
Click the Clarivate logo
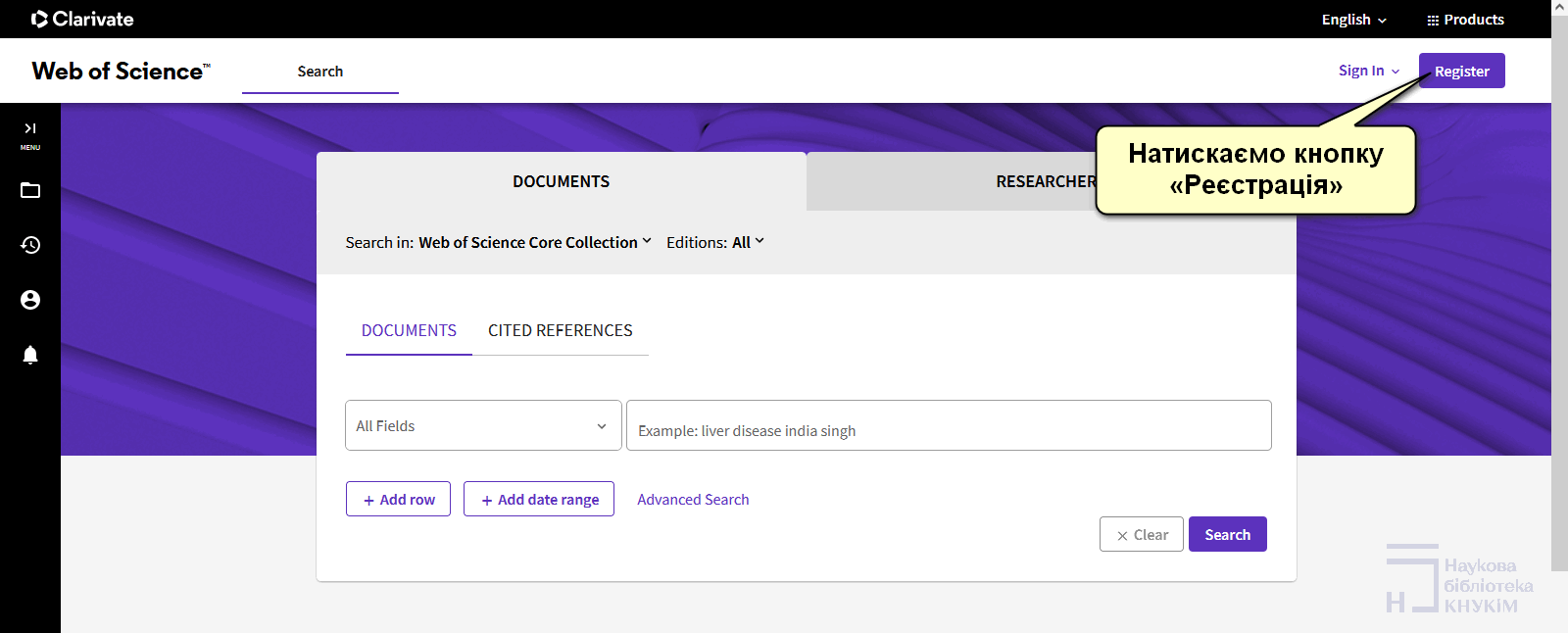[82, 19]
